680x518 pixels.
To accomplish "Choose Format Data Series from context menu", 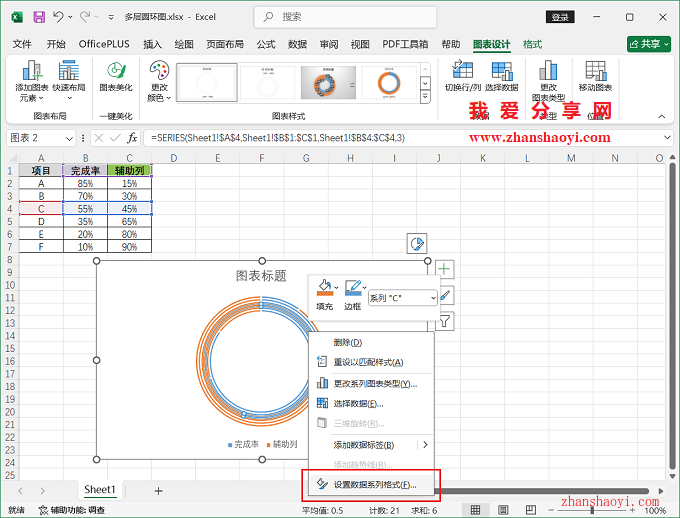I will point(368,485).
